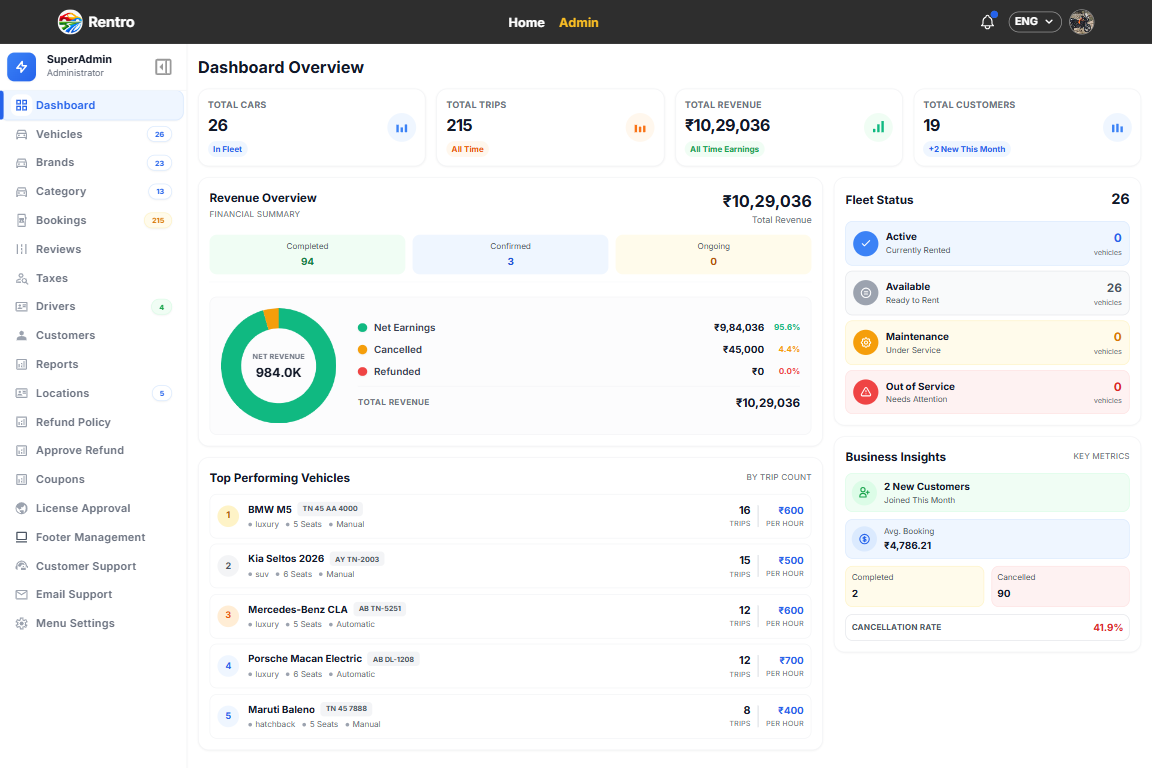Click the green Net Earnings legend dot
The image size is (1153, 768).
[x=363, y=328]
